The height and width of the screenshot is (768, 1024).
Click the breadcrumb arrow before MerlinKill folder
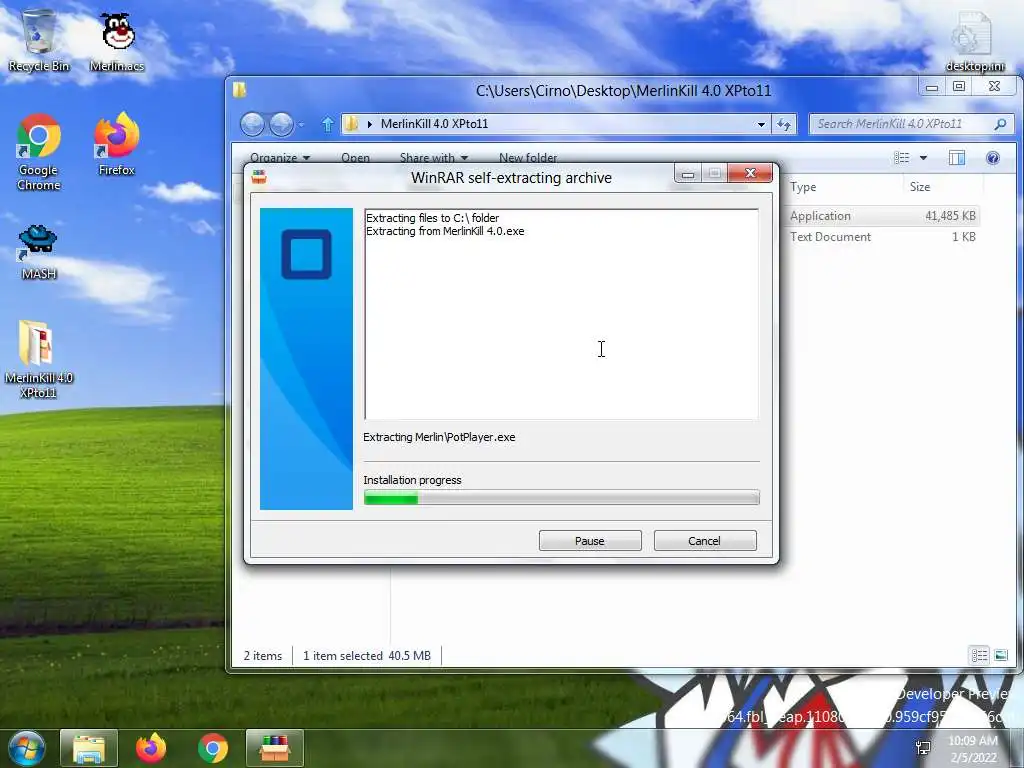pos(370,124)
